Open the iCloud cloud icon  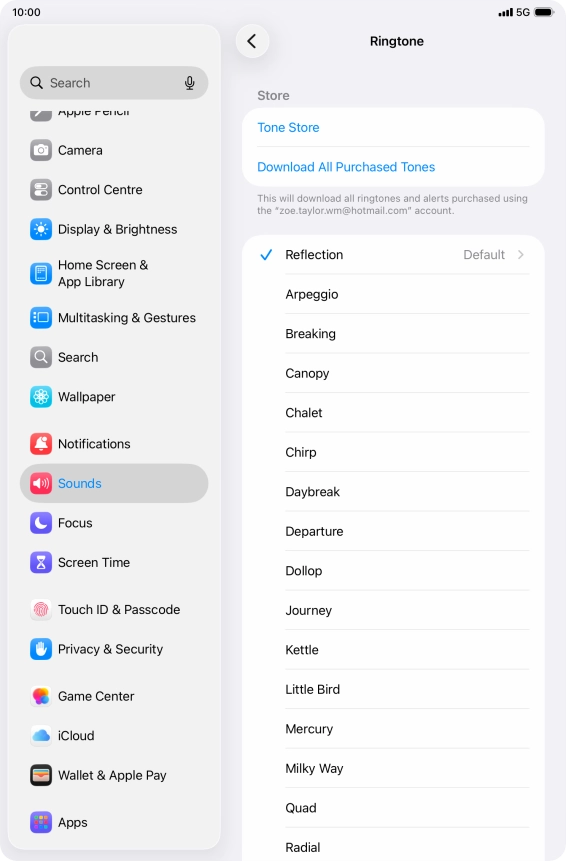(x=41, y=736)
